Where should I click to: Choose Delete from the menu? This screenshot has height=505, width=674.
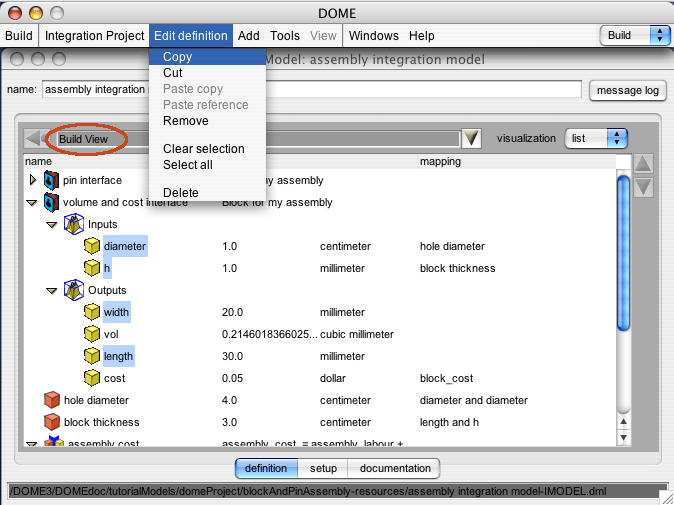coord(208,193)
